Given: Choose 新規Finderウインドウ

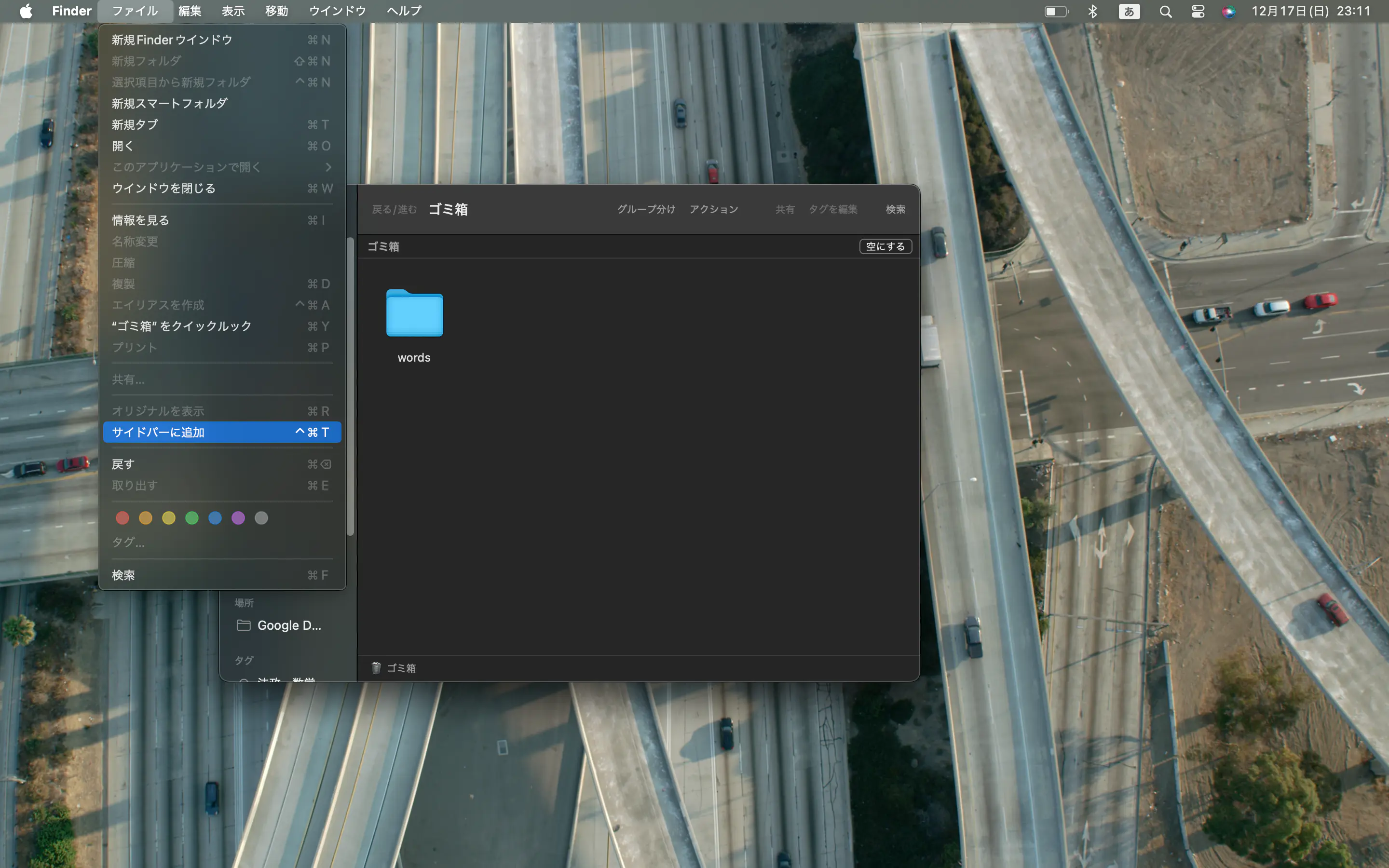Looking at the screenshot, I should click(222, 40).
